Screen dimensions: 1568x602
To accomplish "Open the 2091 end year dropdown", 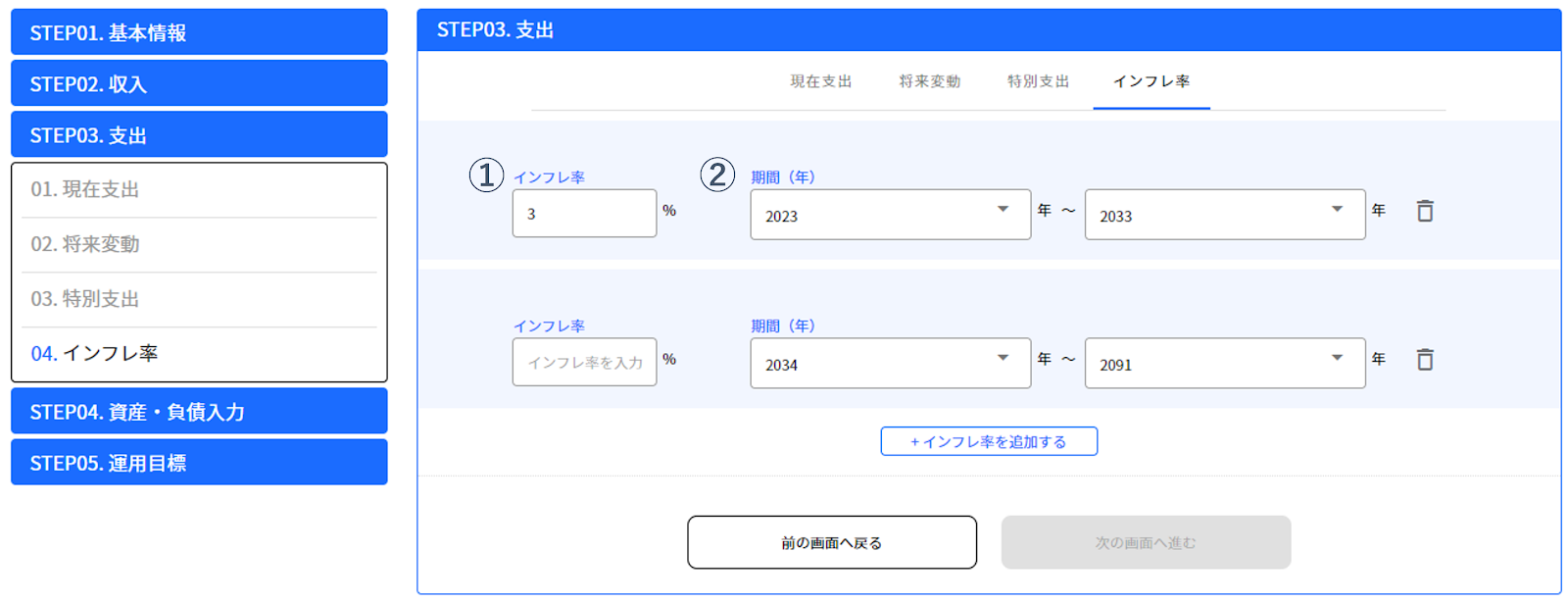I will point(1225,363).
